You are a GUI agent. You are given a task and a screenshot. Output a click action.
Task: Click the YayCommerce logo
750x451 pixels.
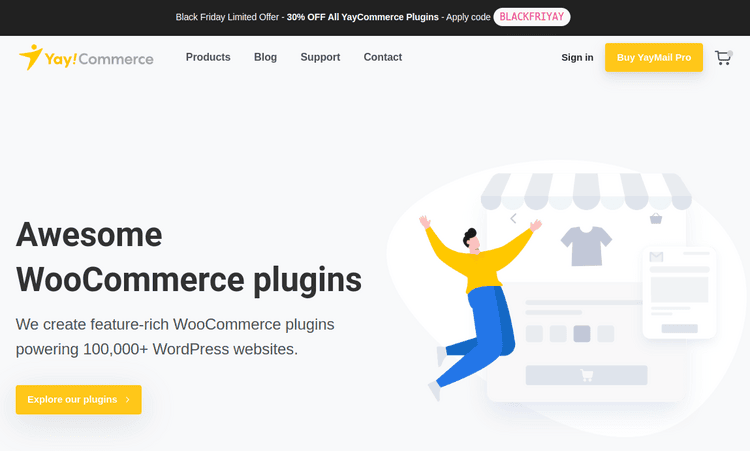click(x=86, y=58)
